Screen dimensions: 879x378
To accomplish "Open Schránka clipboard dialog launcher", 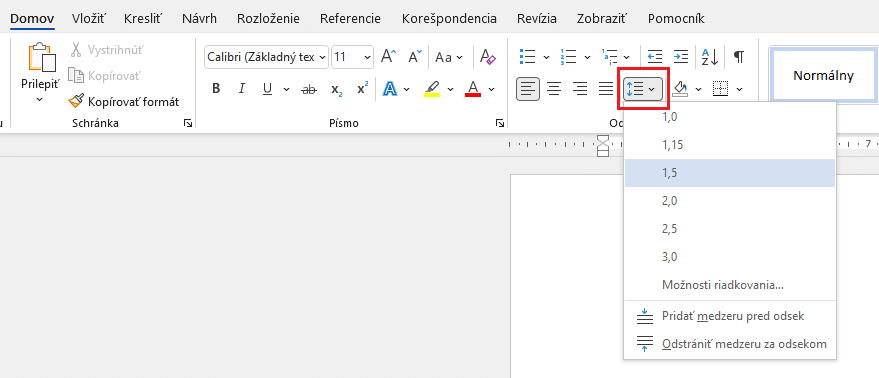I will pyautogui.click(x=188, y=123).
